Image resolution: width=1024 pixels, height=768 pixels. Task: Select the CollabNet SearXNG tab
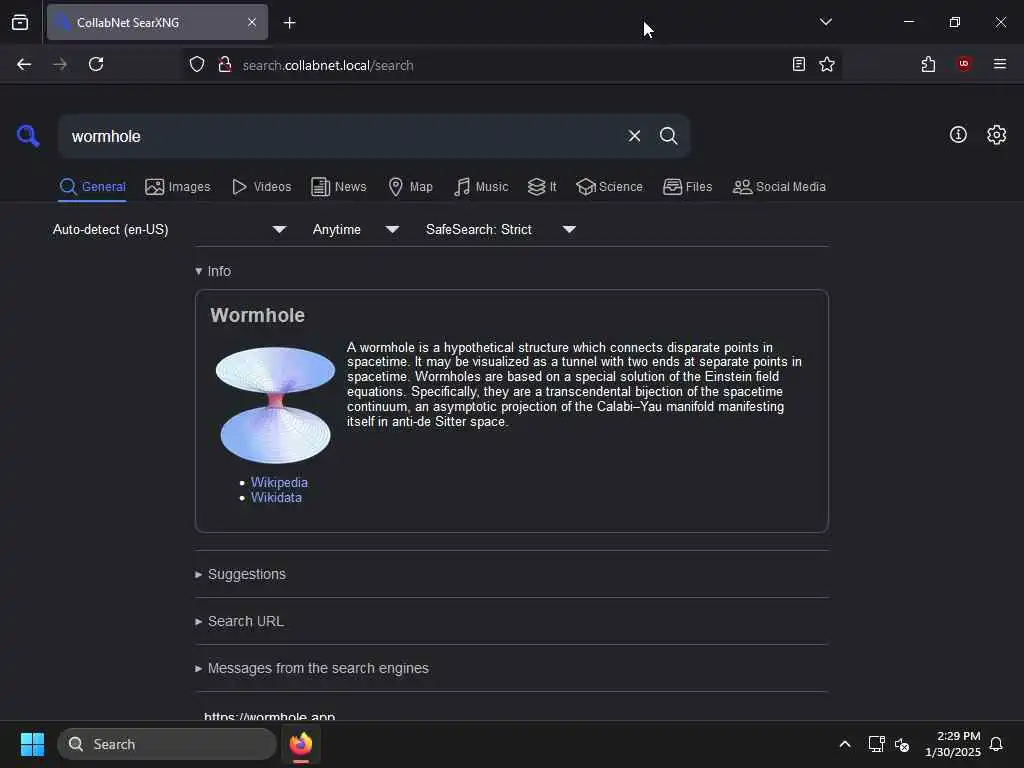click(157, 22)
